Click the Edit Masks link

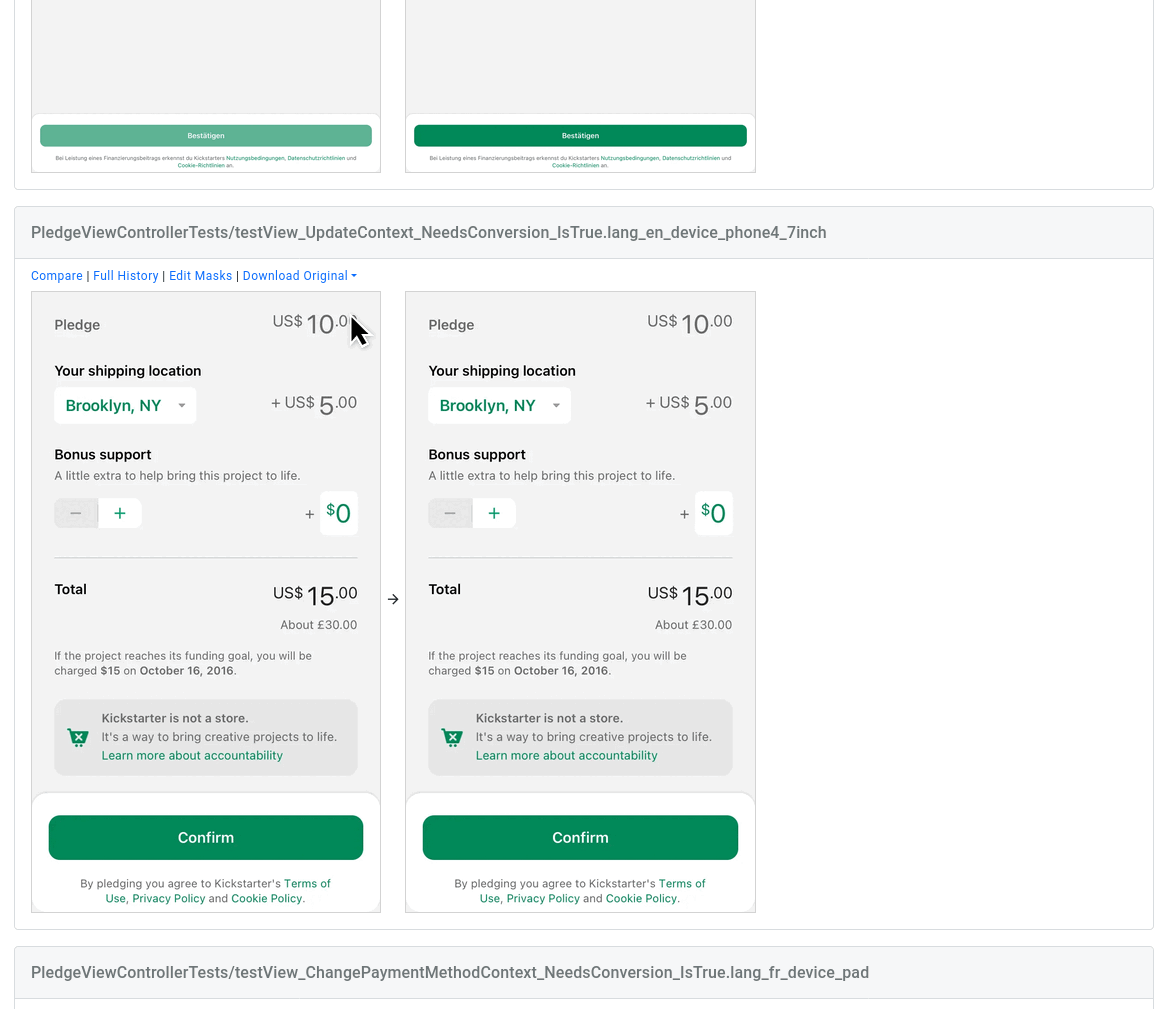pos(200,276)
